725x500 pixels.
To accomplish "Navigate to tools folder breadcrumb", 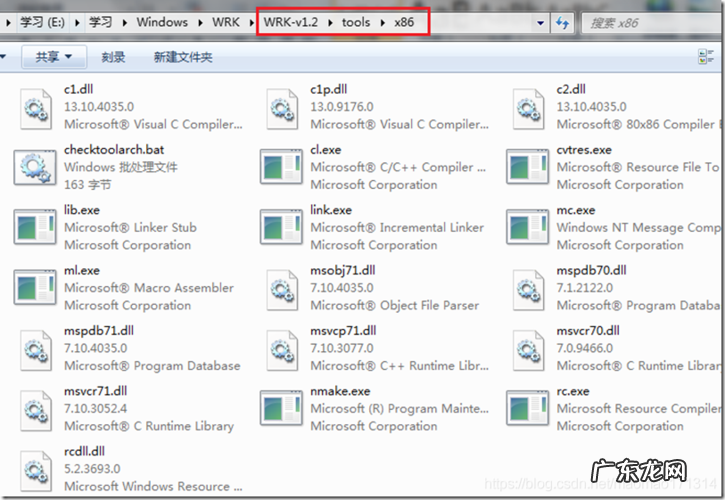I will coord(356,22).
